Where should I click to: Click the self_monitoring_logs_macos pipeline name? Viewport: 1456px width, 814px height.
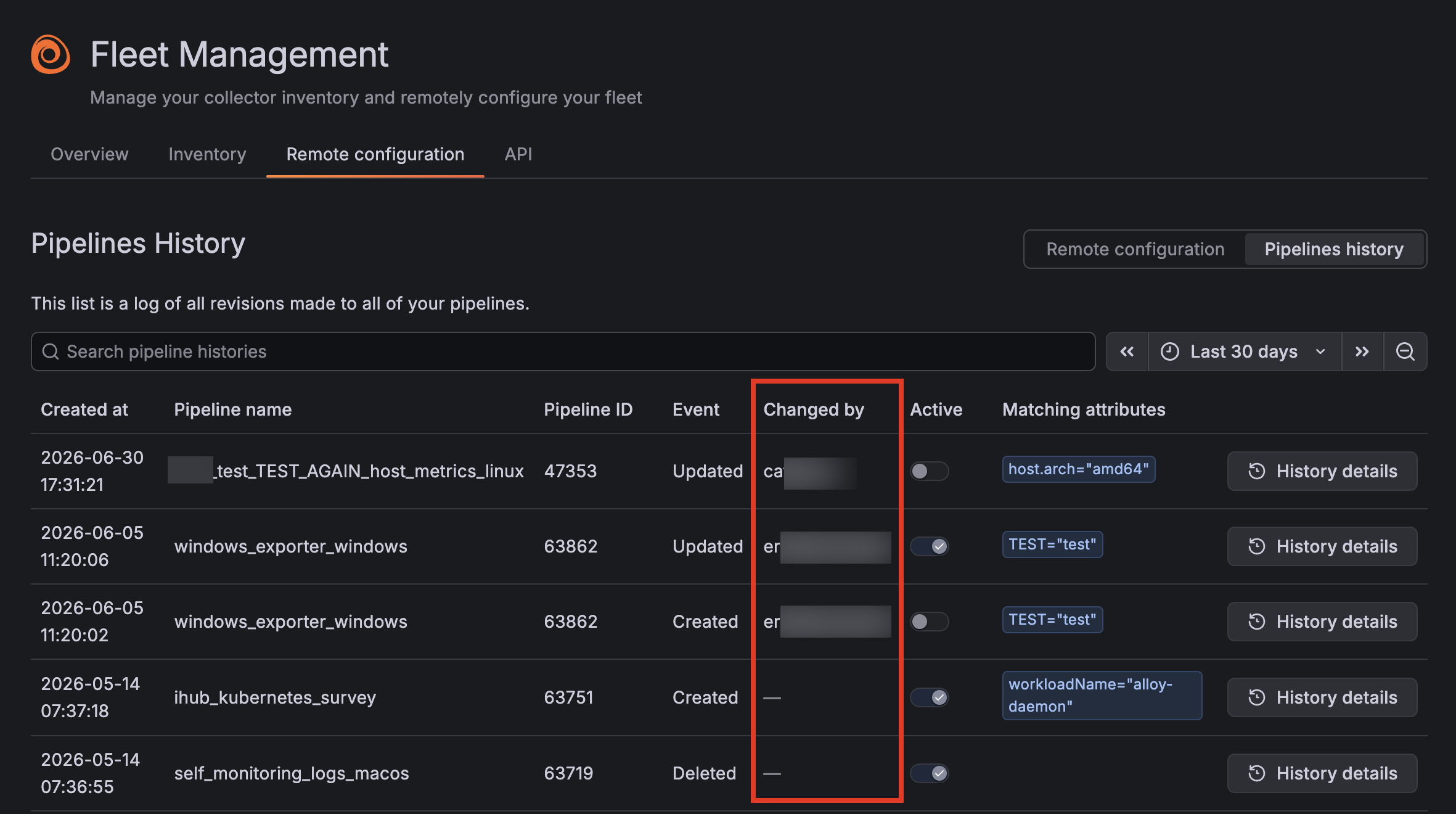pos(292,773)
